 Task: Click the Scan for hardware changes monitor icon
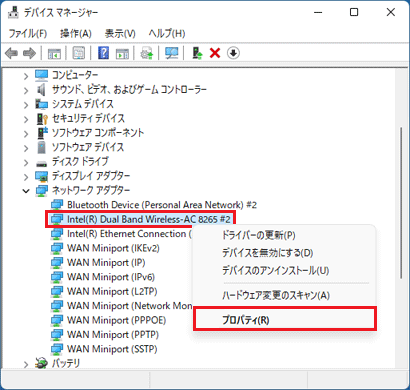click(172, 53)
